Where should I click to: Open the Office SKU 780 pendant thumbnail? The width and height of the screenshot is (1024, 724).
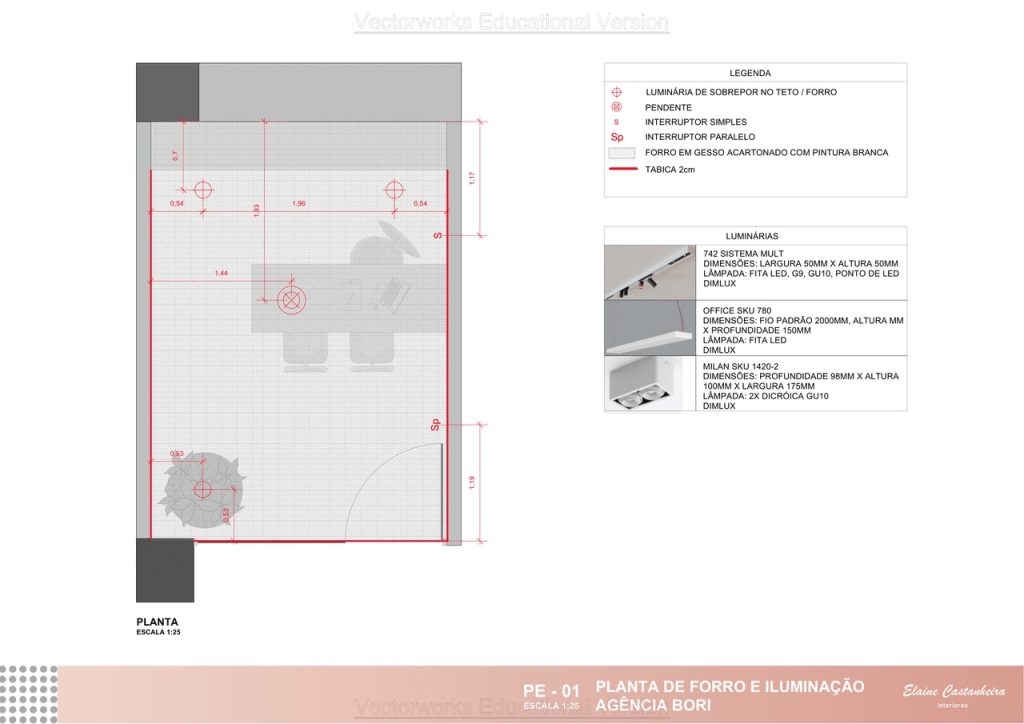click(x=650, y=328)
